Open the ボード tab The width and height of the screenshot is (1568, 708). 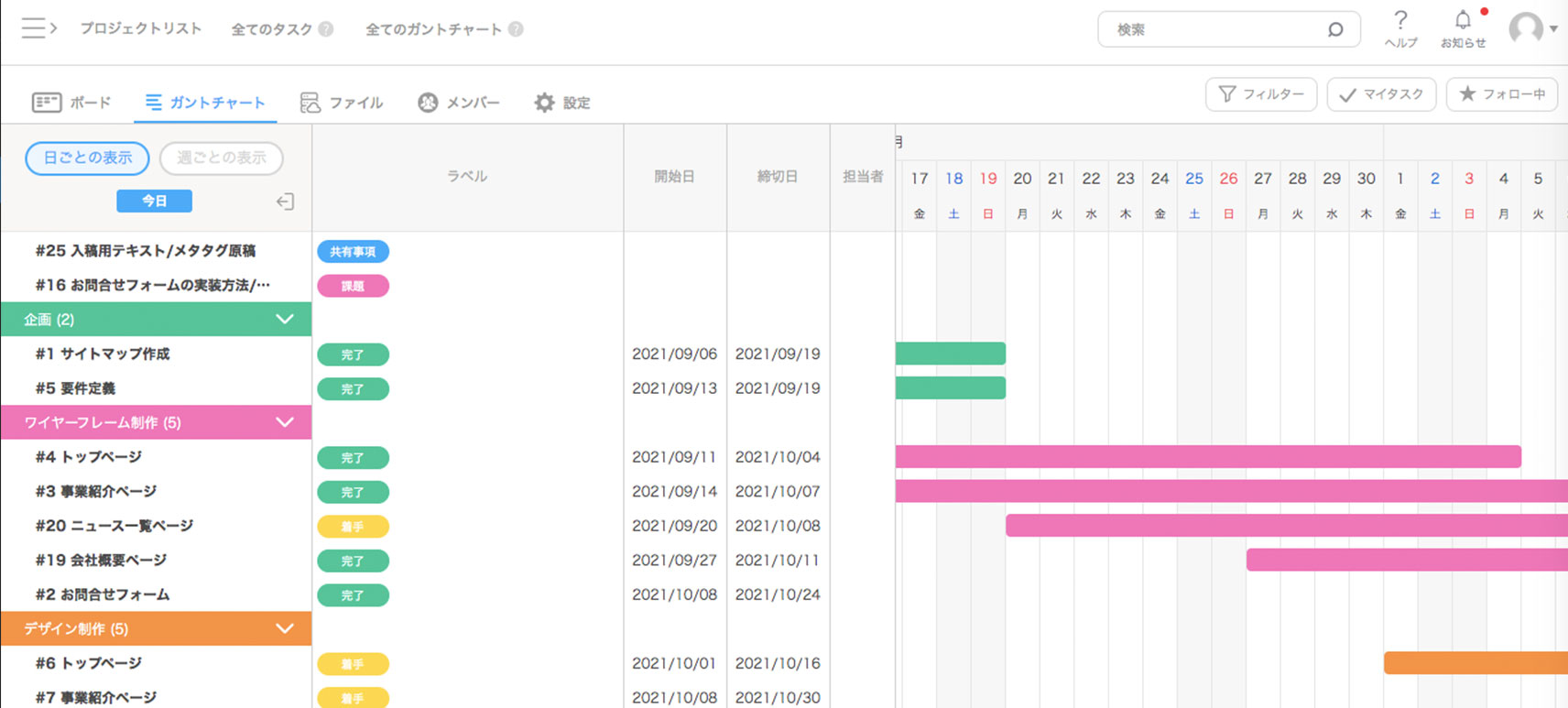coord(71,103)
